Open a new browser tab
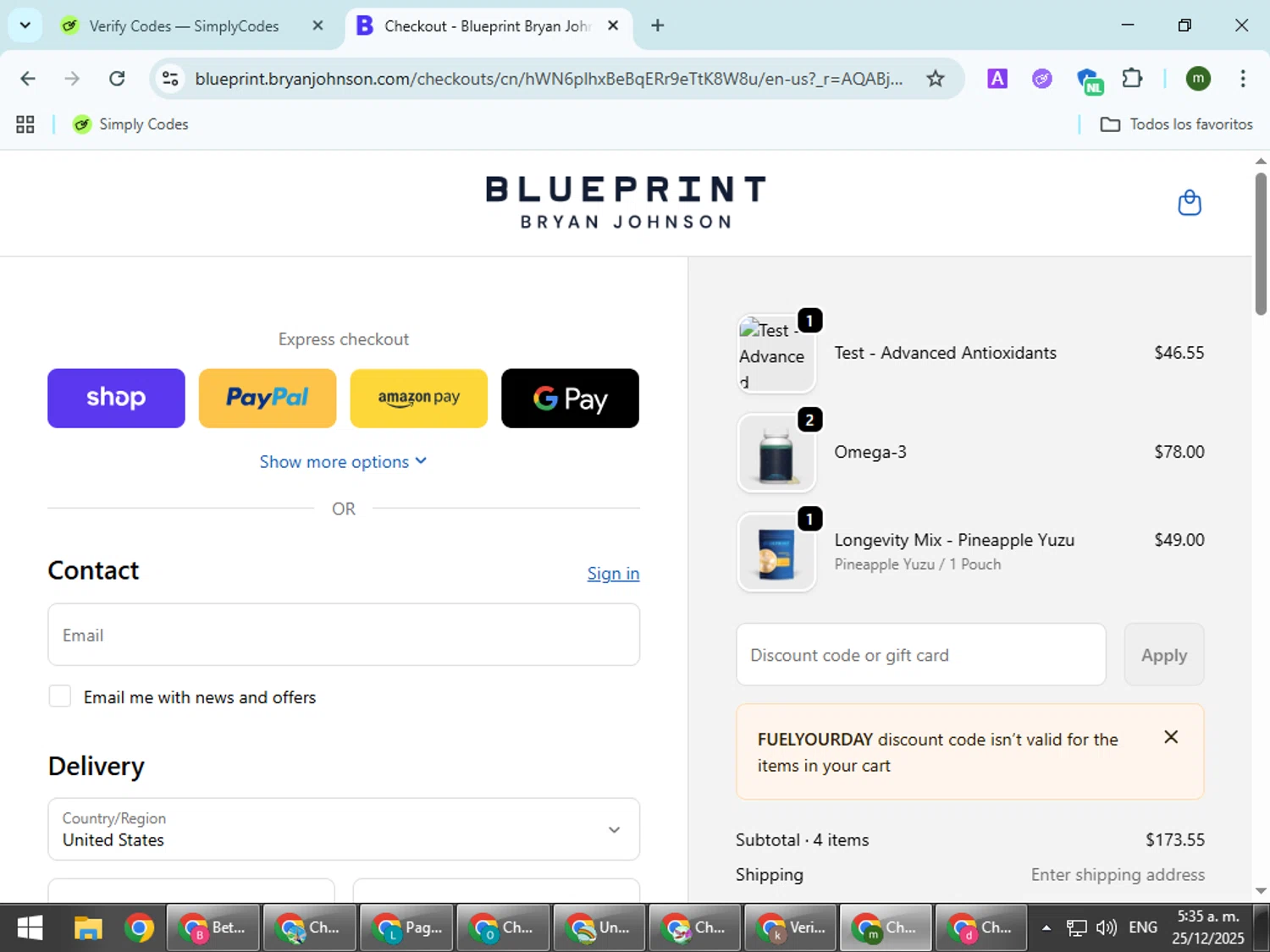 pyautogui.click(x=657, y=25)
